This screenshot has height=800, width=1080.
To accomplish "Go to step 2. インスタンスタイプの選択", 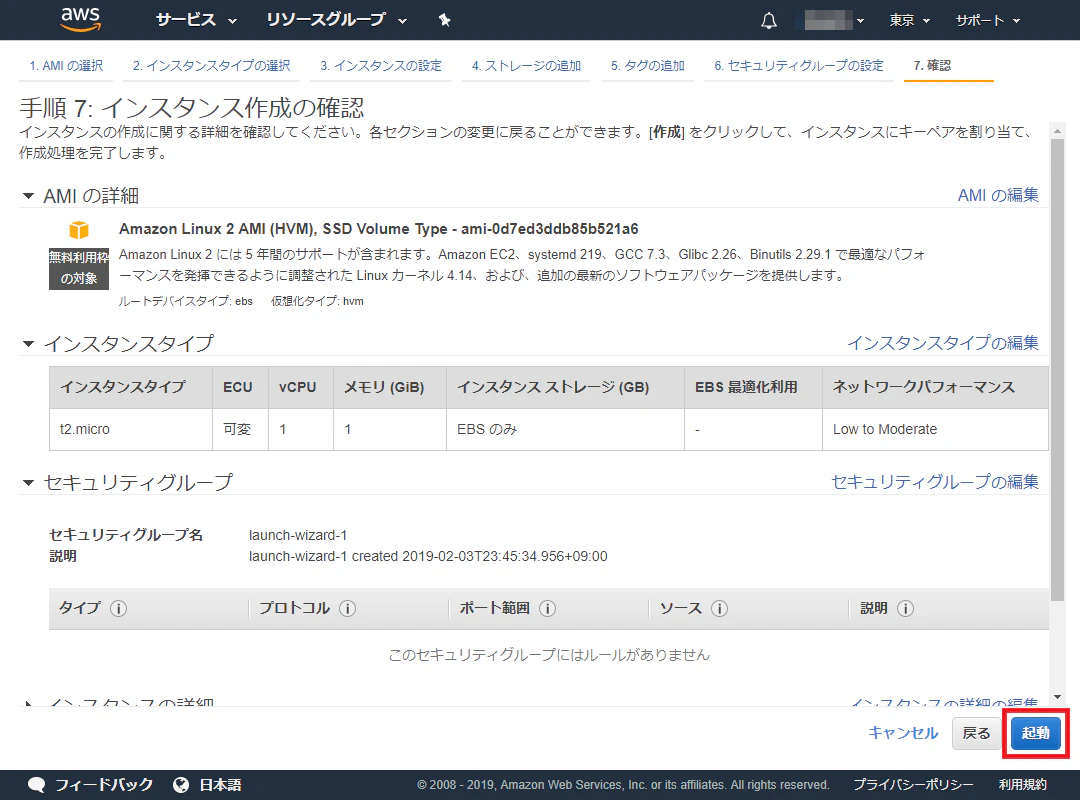I will pyautogui.click(x=211, y=65).
